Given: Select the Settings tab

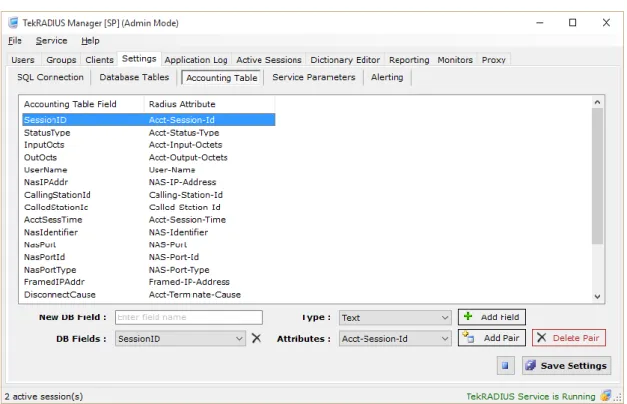Looking at the screenshot, I should 139,59.
